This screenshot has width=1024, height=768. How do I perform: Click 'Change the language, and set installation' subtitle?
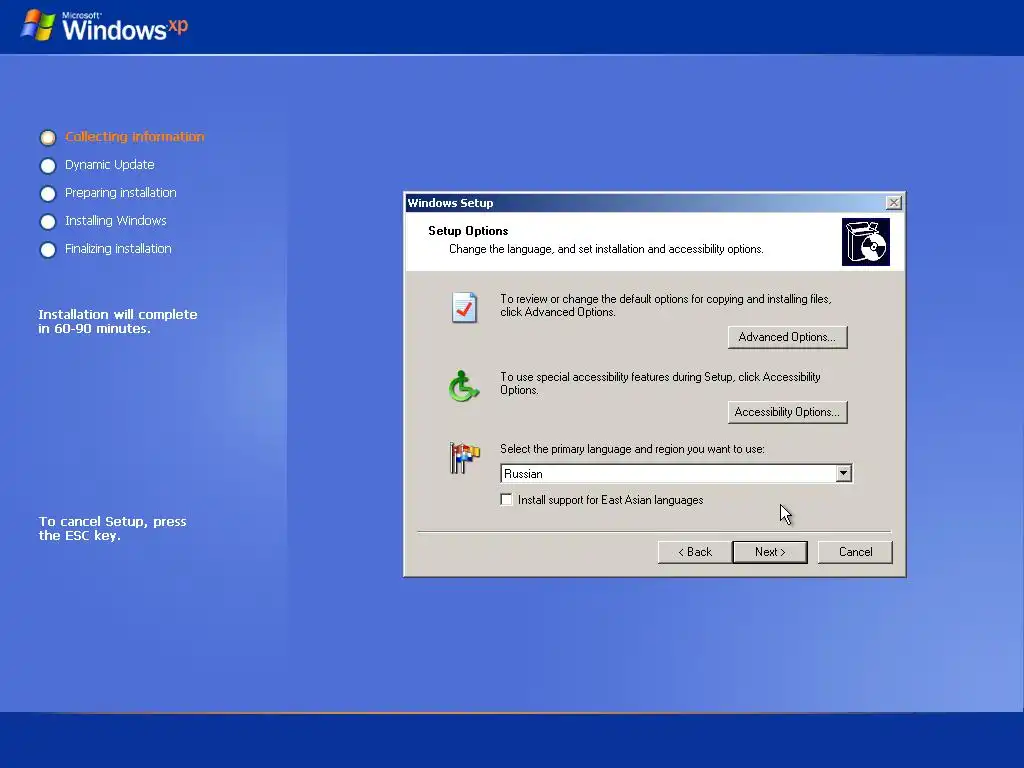coord(606,249)
